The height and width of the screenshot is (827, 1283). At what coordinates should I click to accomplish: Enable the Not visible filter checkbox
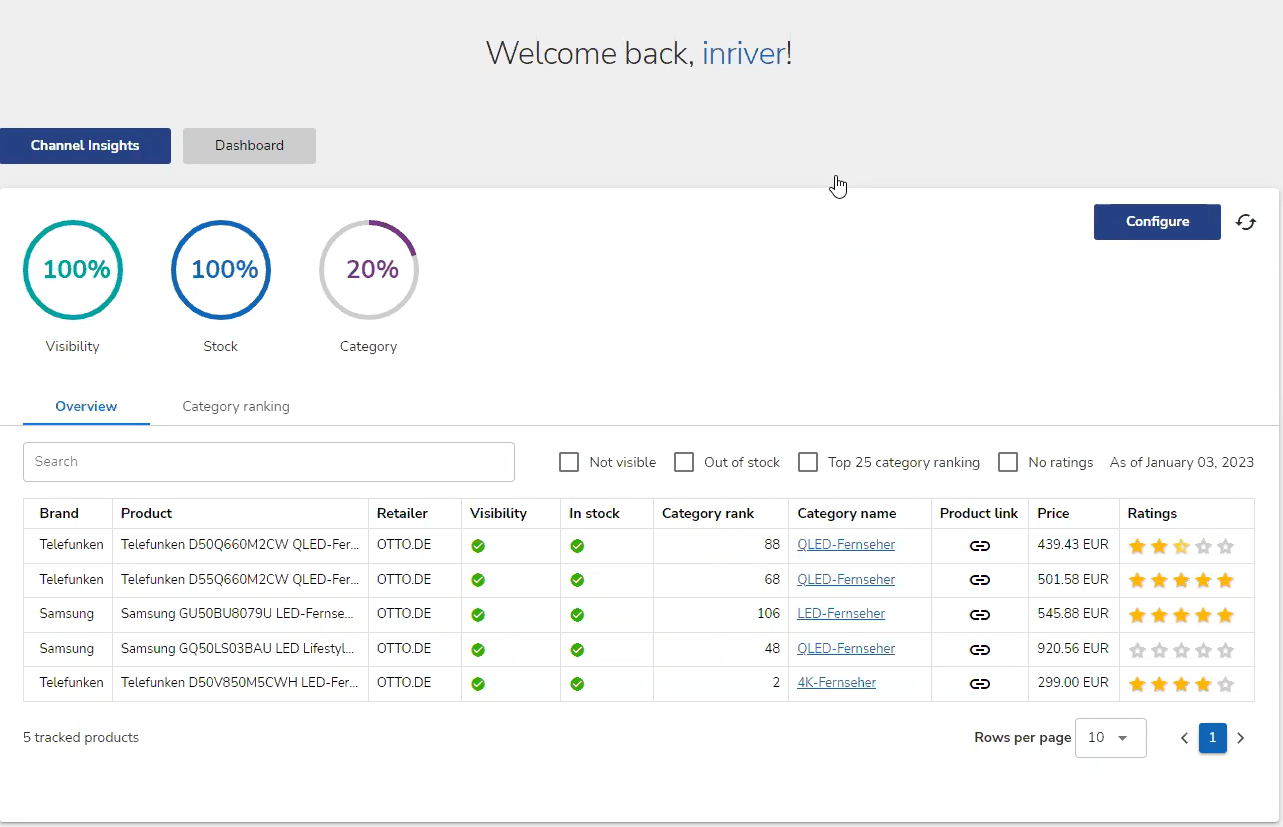[569, 462]
